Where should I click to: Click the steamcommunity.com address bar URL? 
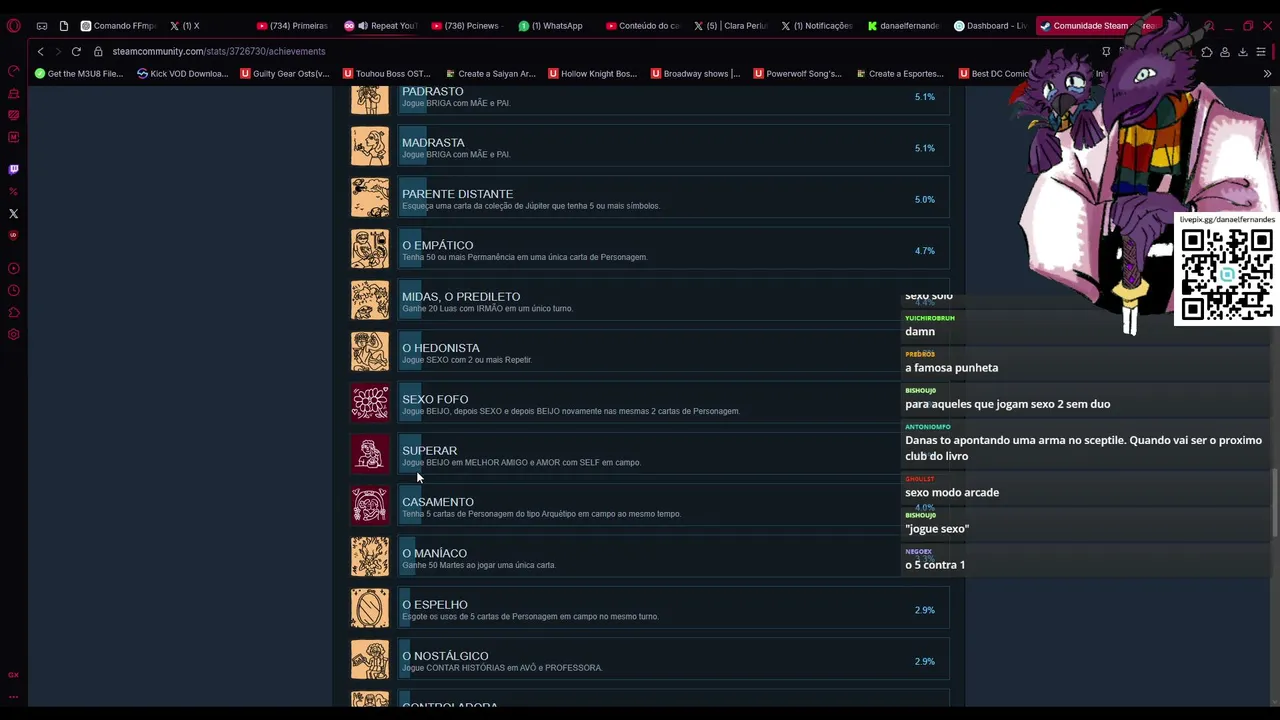coord(219,51)
